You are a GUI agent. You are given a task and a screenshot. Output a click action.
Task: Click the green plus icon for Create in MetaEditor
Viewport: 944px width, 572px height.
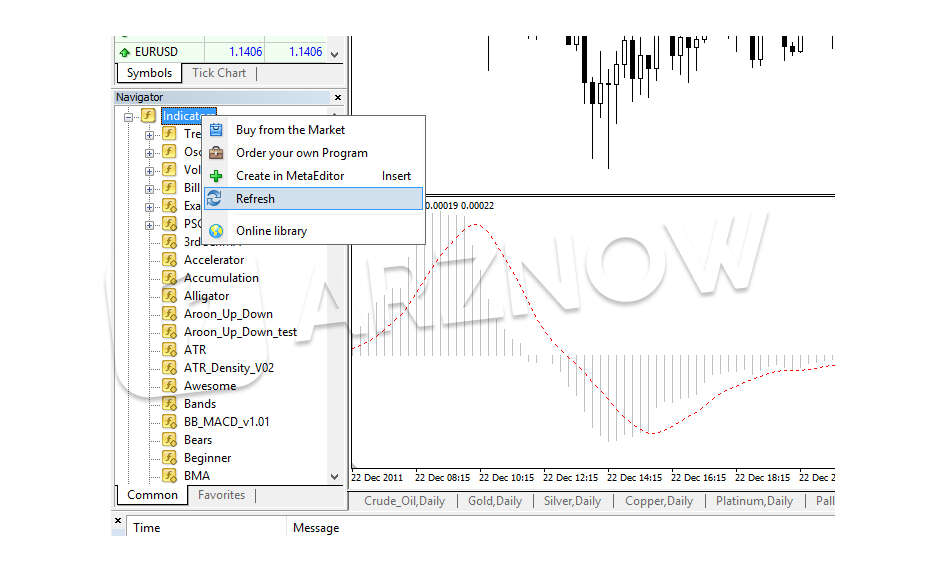(x=216, y=176)
